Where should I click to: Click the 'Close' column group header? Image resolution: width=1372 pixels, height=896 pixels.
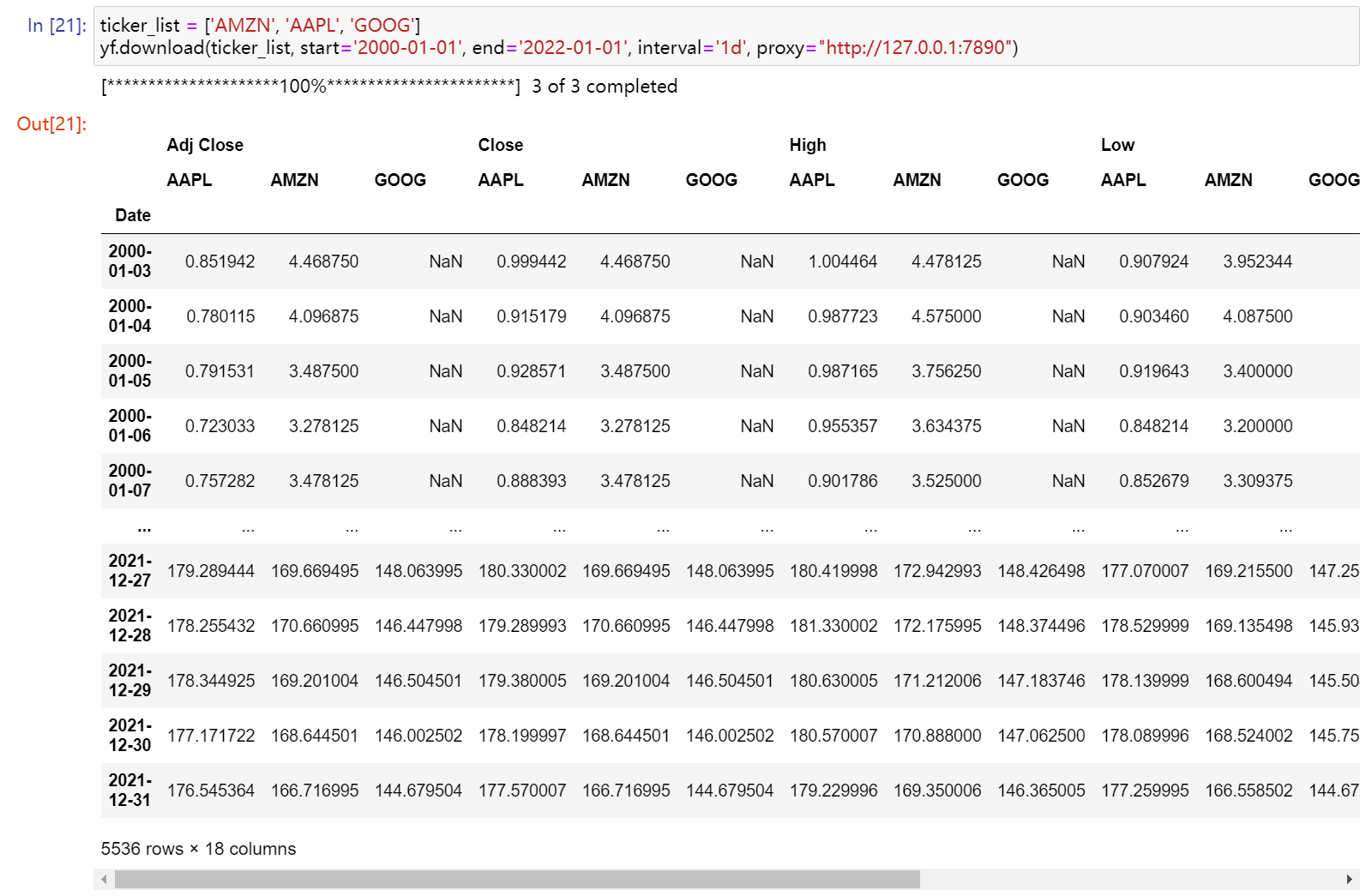[501, 145]
